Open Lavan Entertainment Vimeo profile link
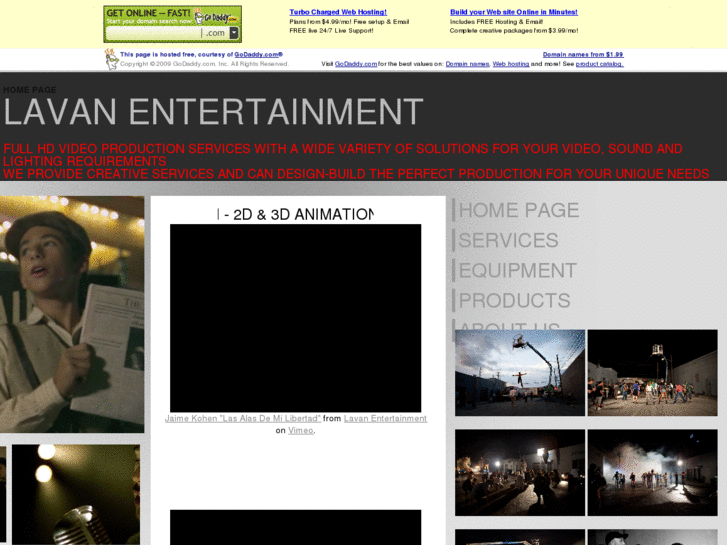The width and height of the screenshot is (727, 545). (385, 418)
